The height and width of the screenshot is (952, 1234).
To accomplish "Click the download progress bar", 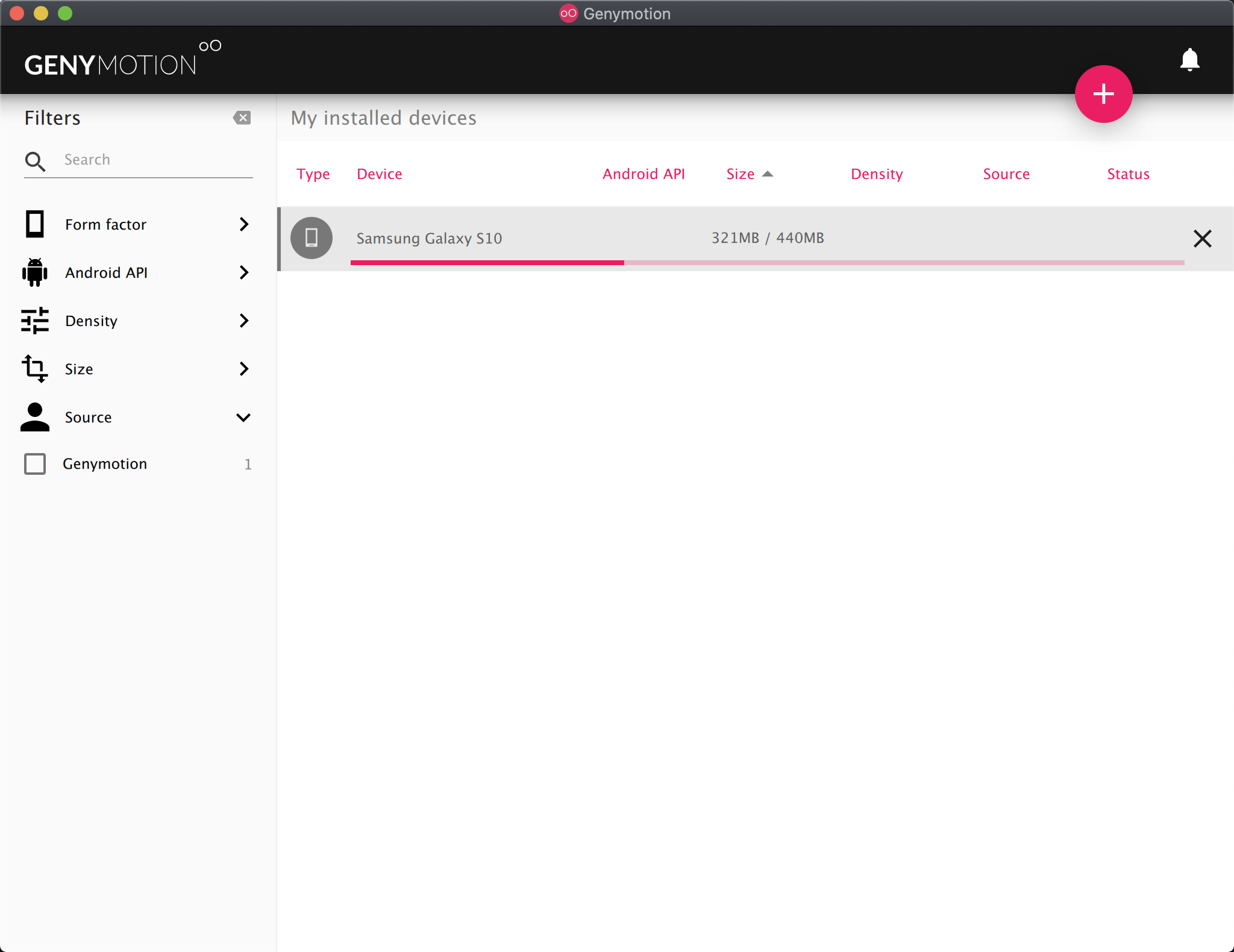I will 768,263.
